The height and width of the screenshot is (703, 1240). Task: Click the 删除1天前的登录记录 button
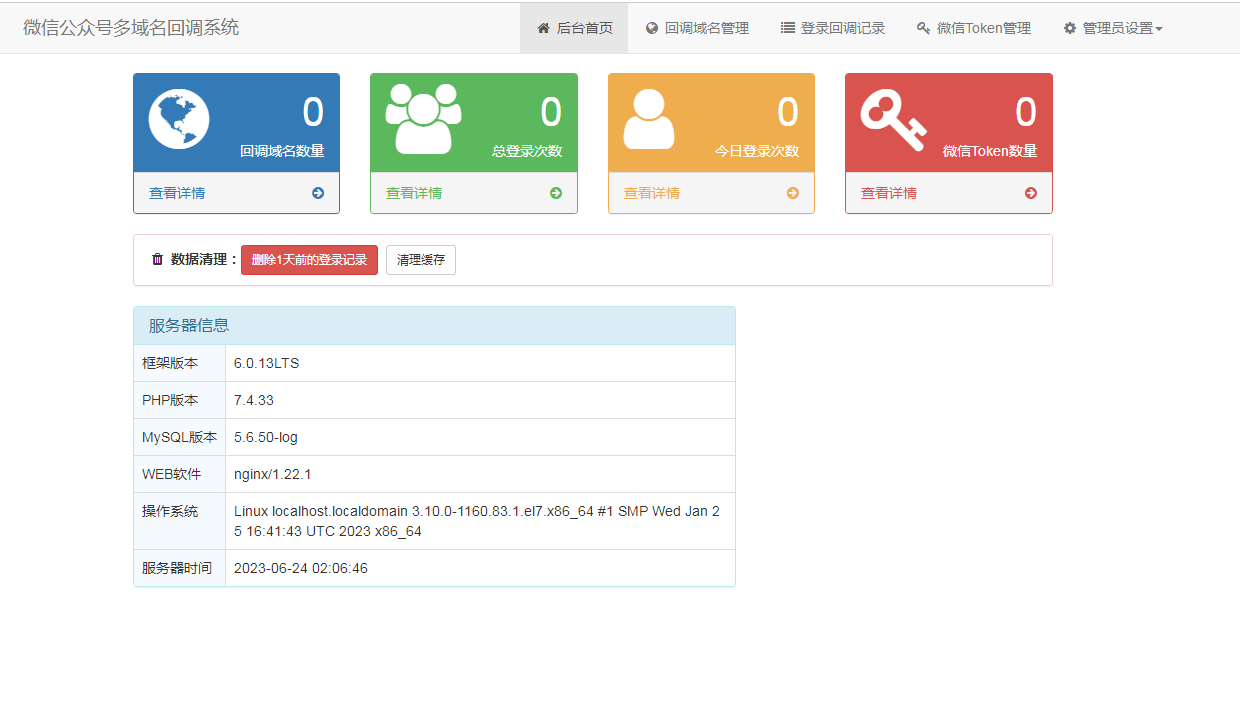(x=311, y=259)
